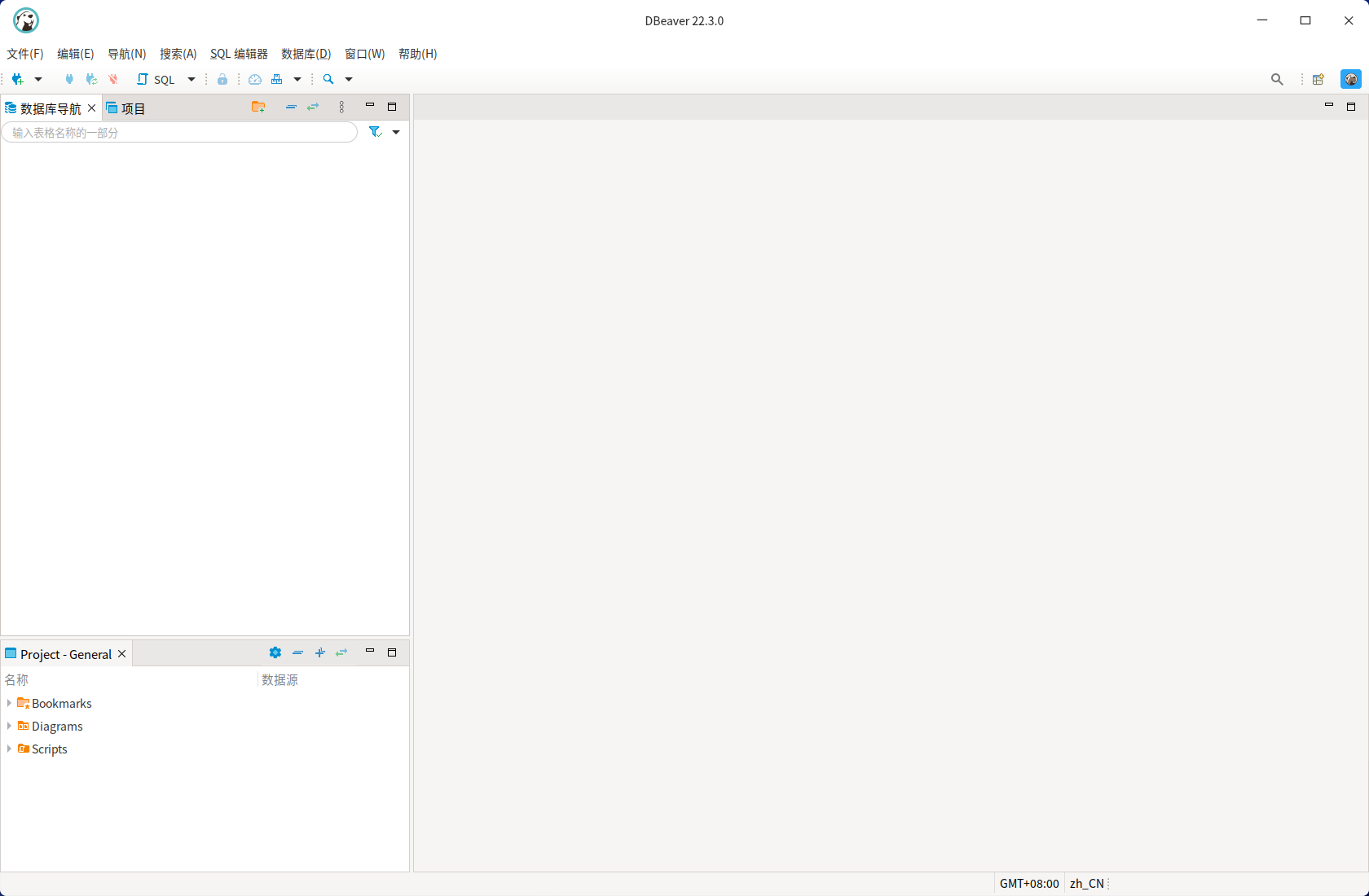Open the new connection type dropdown arrow
This screenshot has height=896, width=1369.
coord(38,79)
